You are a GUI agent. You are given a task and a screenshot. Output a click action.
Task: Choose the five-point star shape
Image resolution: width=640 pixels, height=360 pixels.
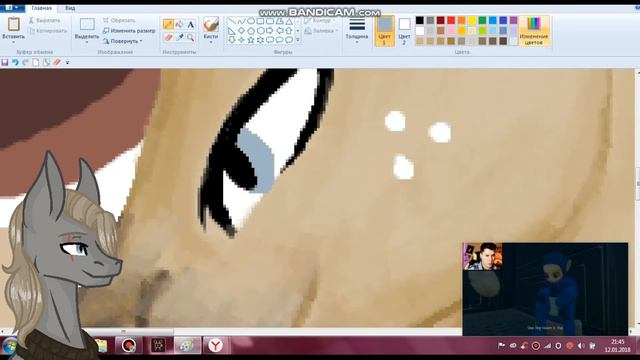pyautogui.click(x=251, y=40)
